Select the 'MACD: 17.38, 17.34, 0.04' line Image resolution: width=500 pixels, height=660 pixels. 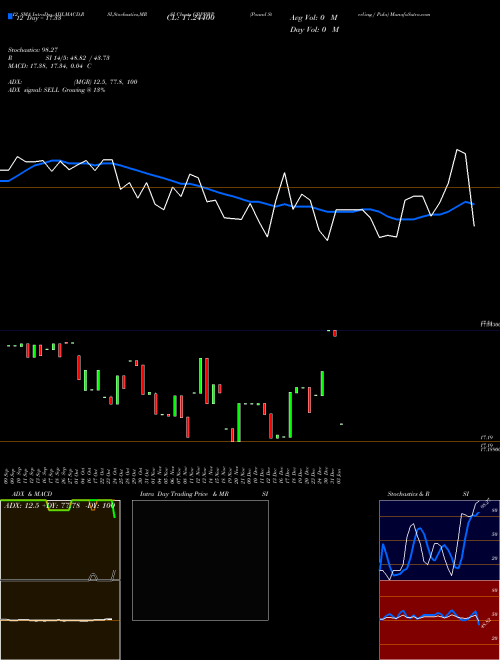coord(46,66)
